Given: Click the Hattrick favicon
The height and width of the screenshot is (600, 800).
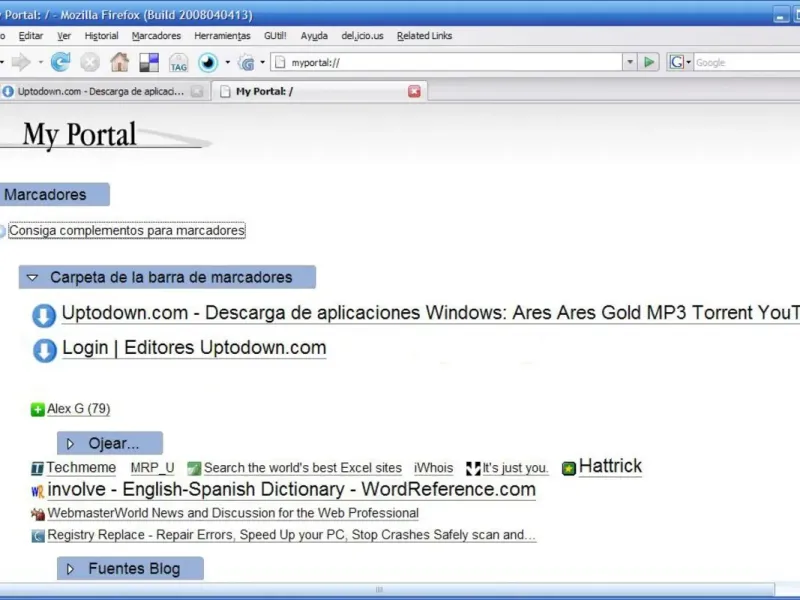Looking at the screenshot, I should tap(569, 468).
